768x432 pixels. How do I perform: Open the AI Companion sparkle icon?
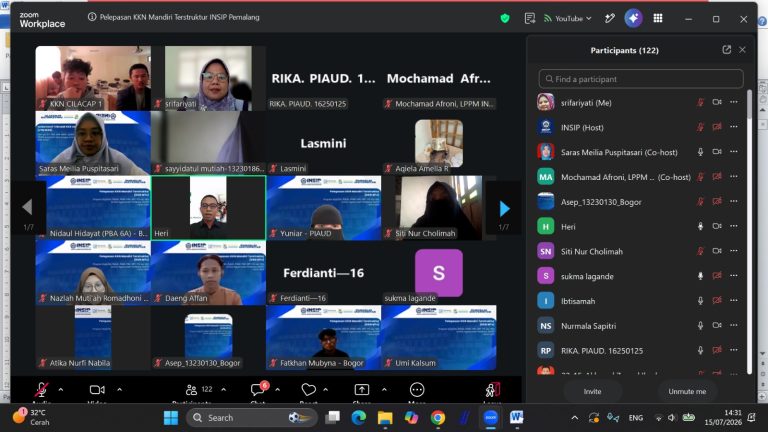633,19
